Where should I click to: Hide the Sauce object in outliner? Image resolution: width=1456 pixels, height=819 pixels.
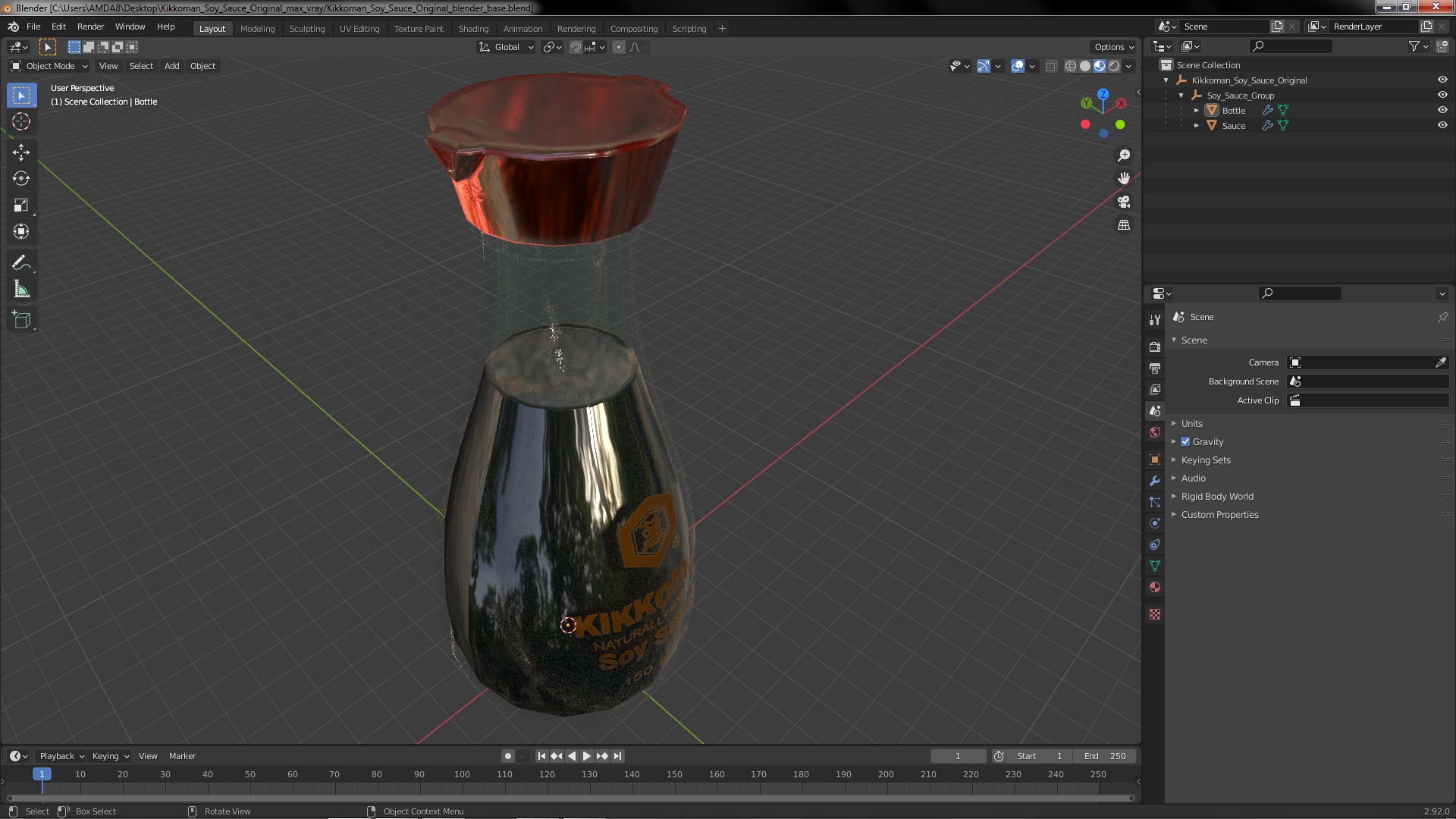(x=1442, y=125)
